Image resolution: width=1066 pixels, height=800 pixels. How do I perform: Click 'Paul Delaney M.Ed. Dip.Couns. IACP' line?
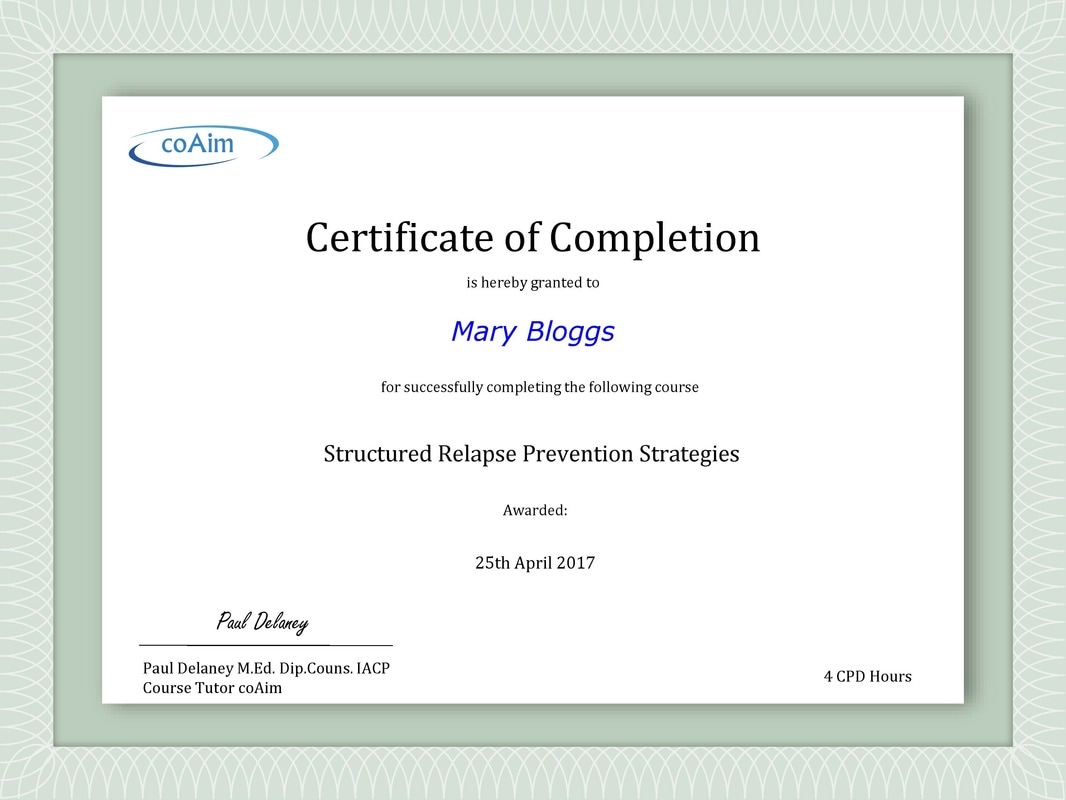(266, 668)
